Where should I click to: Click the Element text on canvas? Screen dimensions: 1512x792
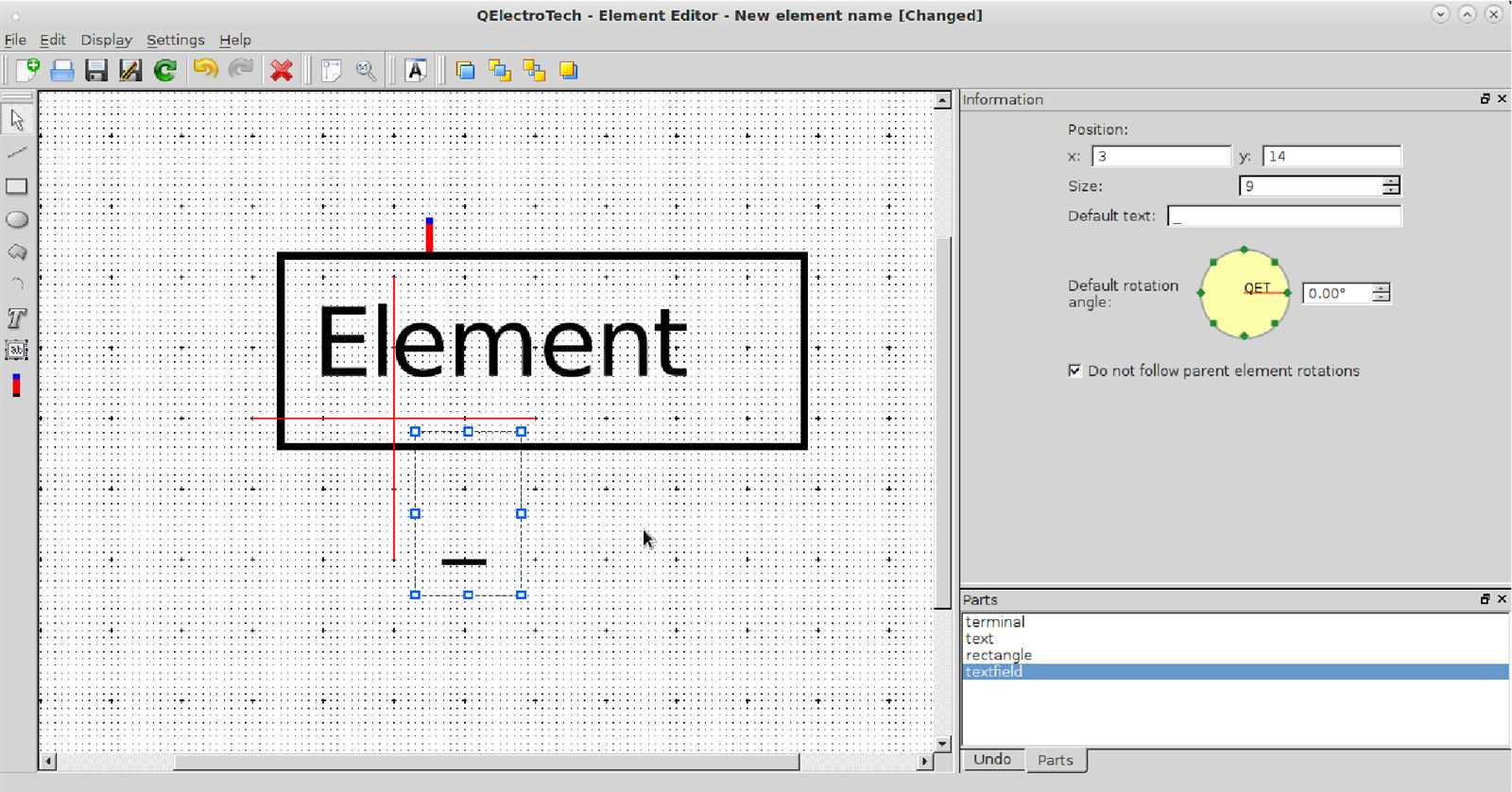(x=502, y=342)
